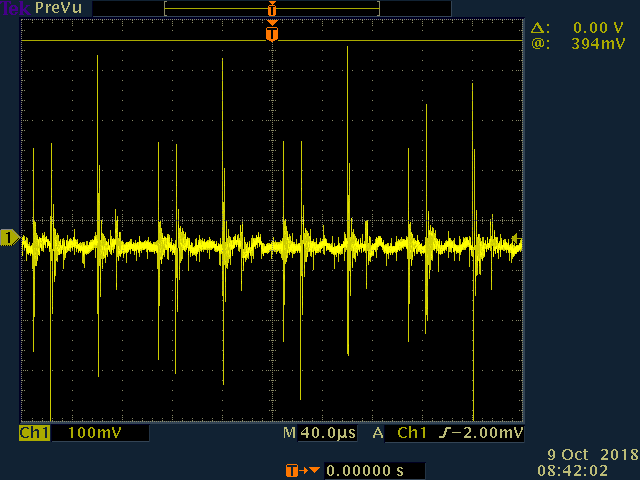Select the Channel 1 ground reference marker

pyautogui.click(x=9, y=237)
